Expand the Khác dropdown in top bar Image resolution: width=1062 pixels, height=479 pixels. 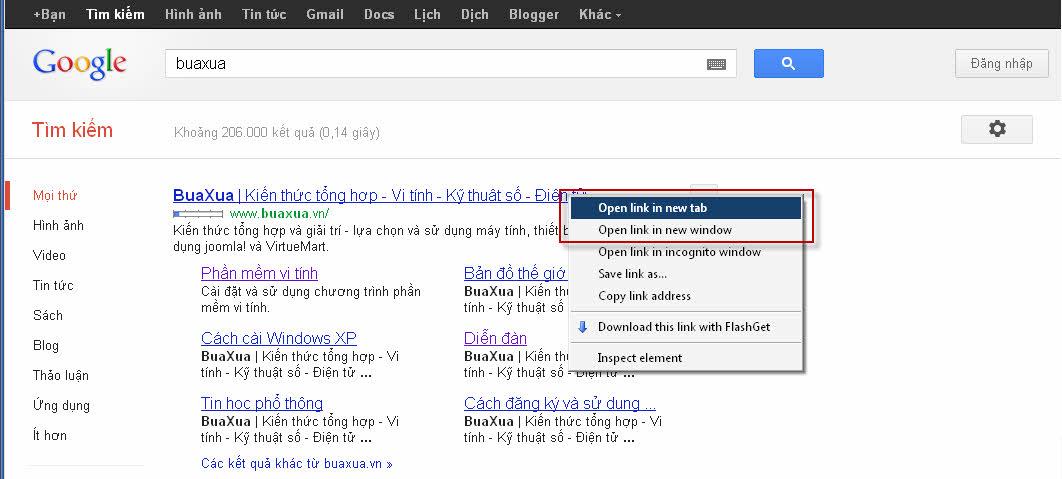(x=600, y=14)
